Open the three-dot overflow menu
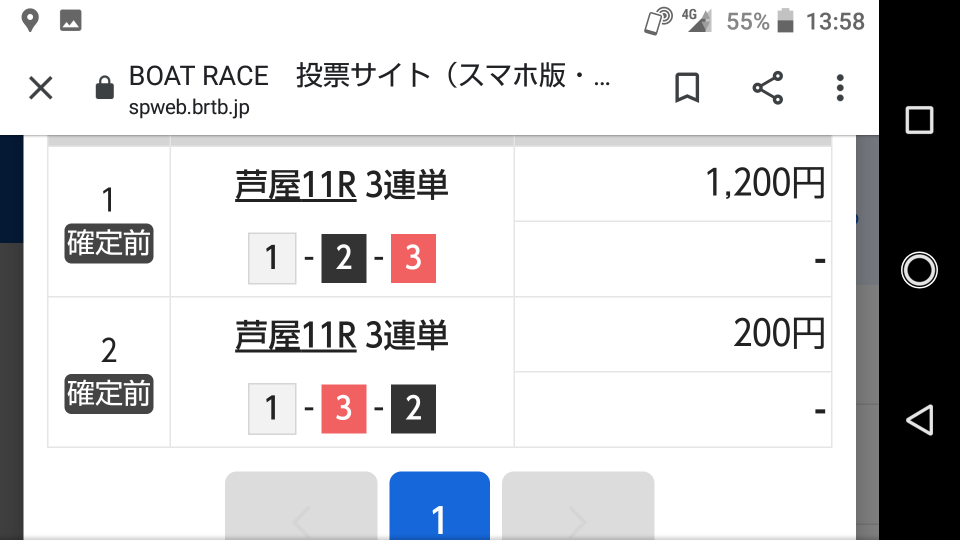Viewport: 960px width, 540px height. point(840,88)
